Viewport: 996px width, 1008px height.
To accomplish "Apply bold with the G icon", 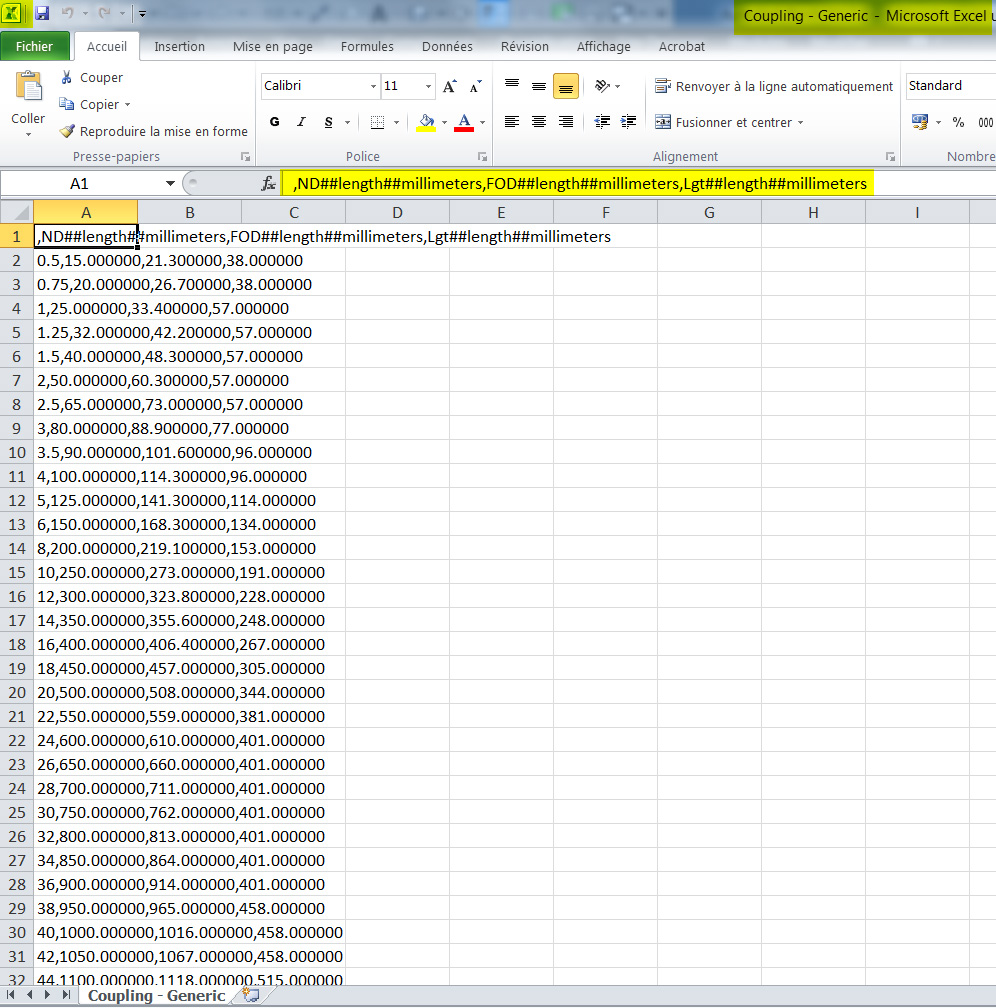I will [x=274, y=121].
